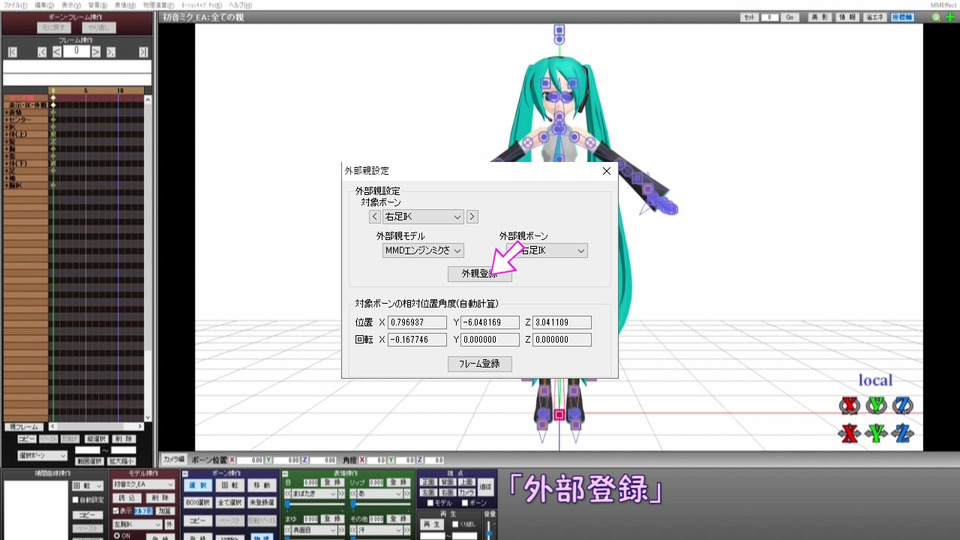Open the 選択ボーン dropdown under timeline
The height and width of the screenshot is (540, 960).
click(42, 456)
